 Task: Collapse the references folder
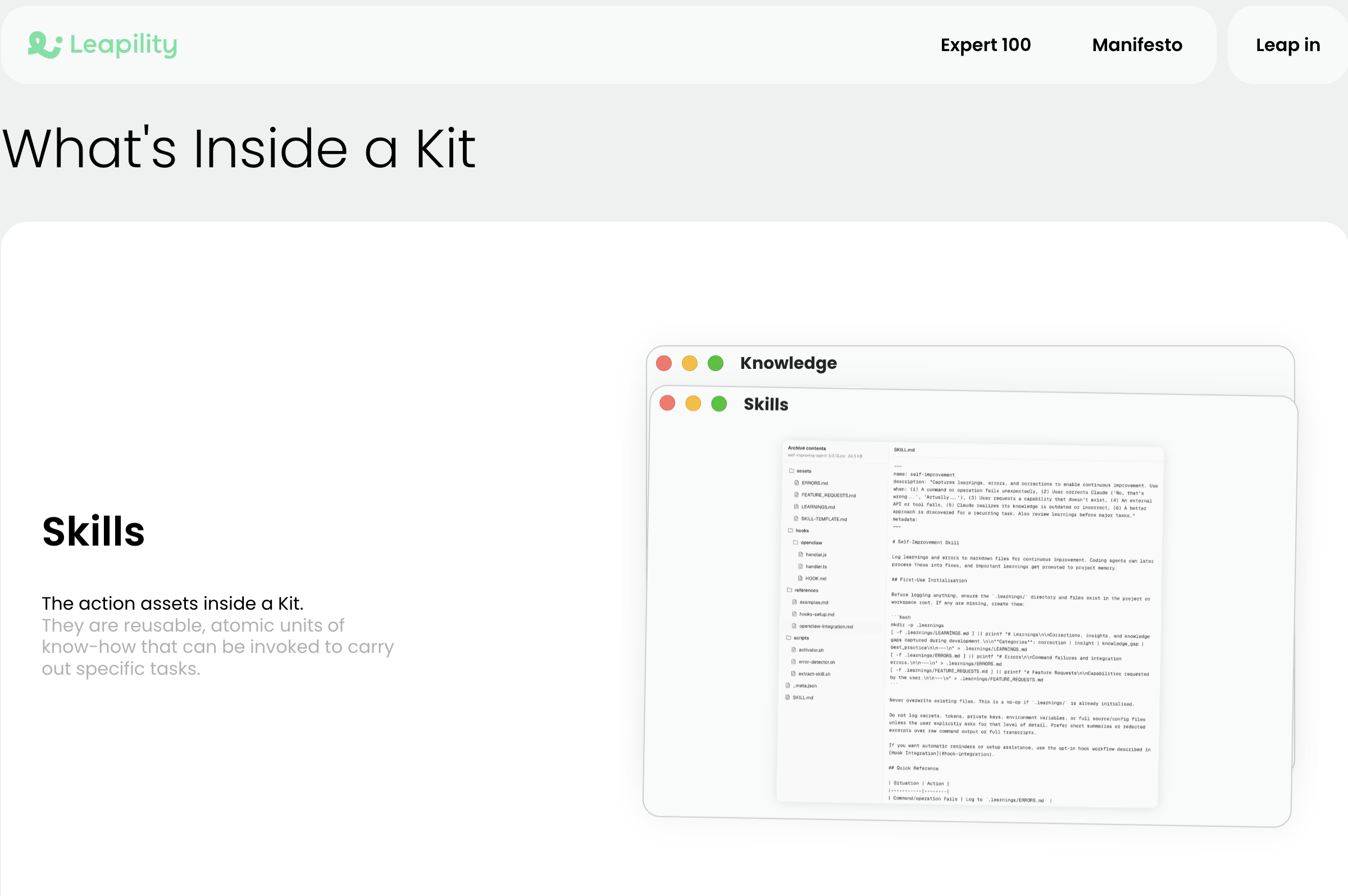pyautogui.click(x=803, y=590)
